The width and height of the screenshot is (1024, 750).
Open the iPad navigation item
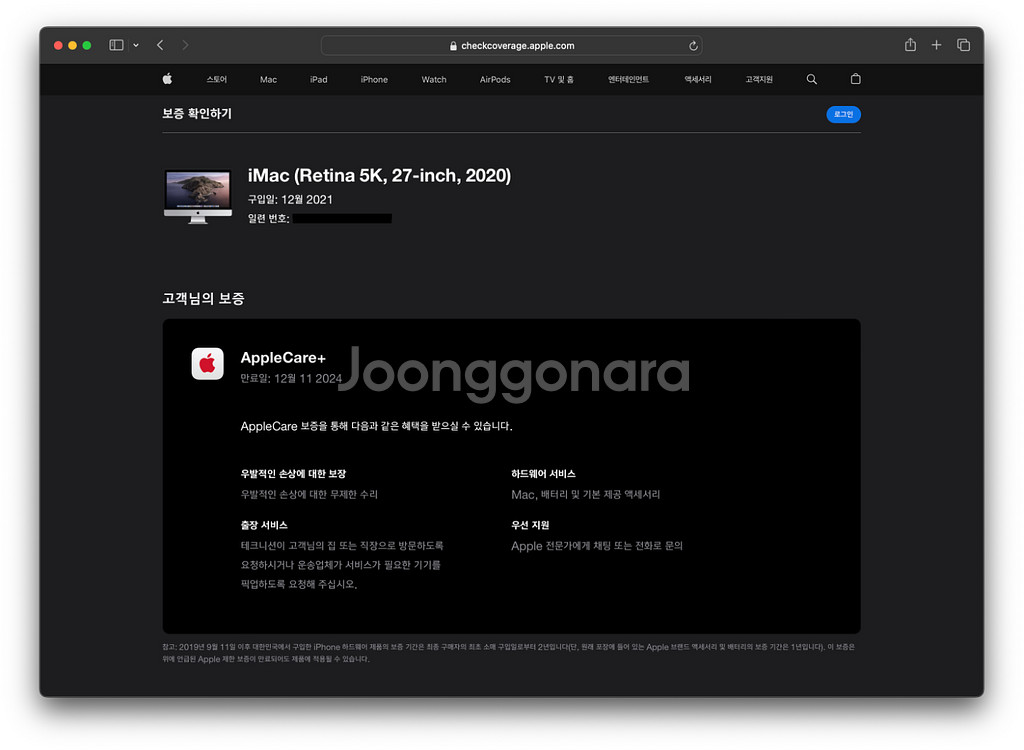(x=319, y=80)
